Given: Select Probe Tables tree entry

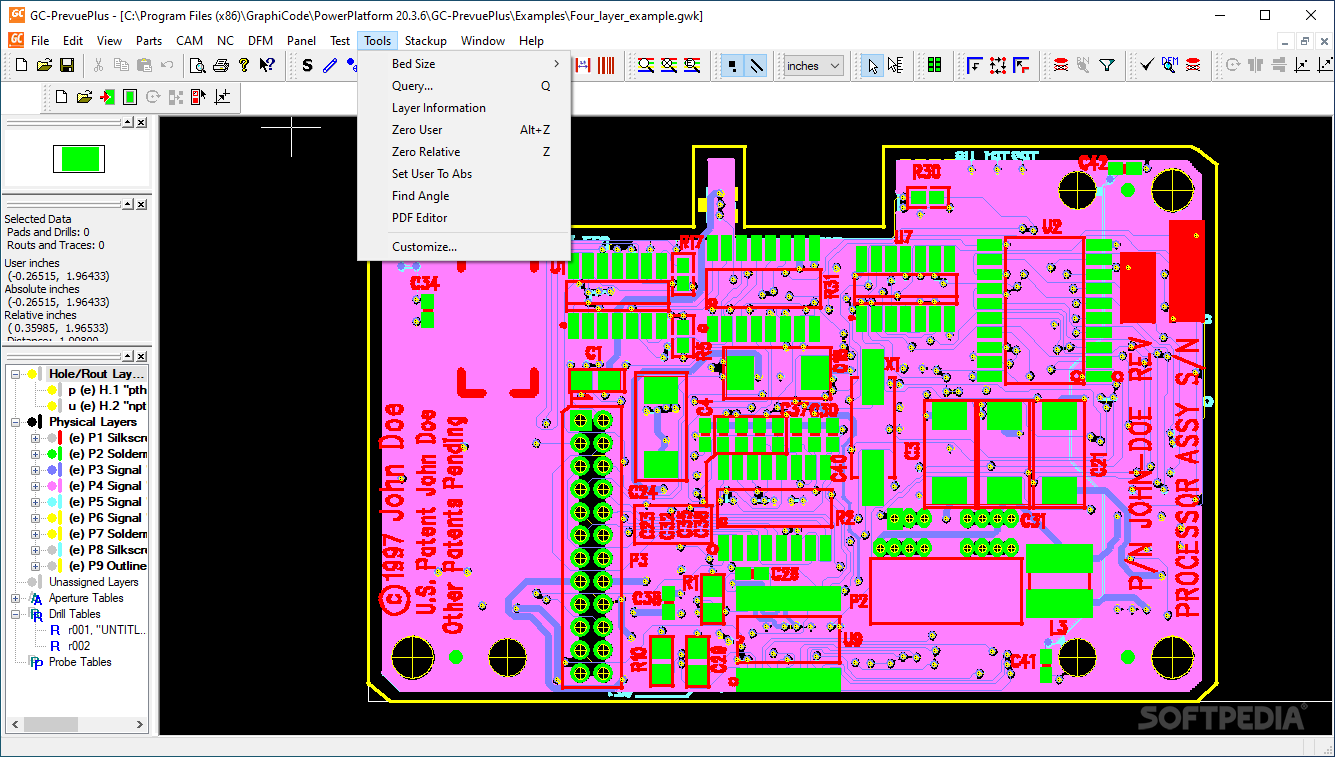Looking at the screenshot, I should click(x=80, y=662).
